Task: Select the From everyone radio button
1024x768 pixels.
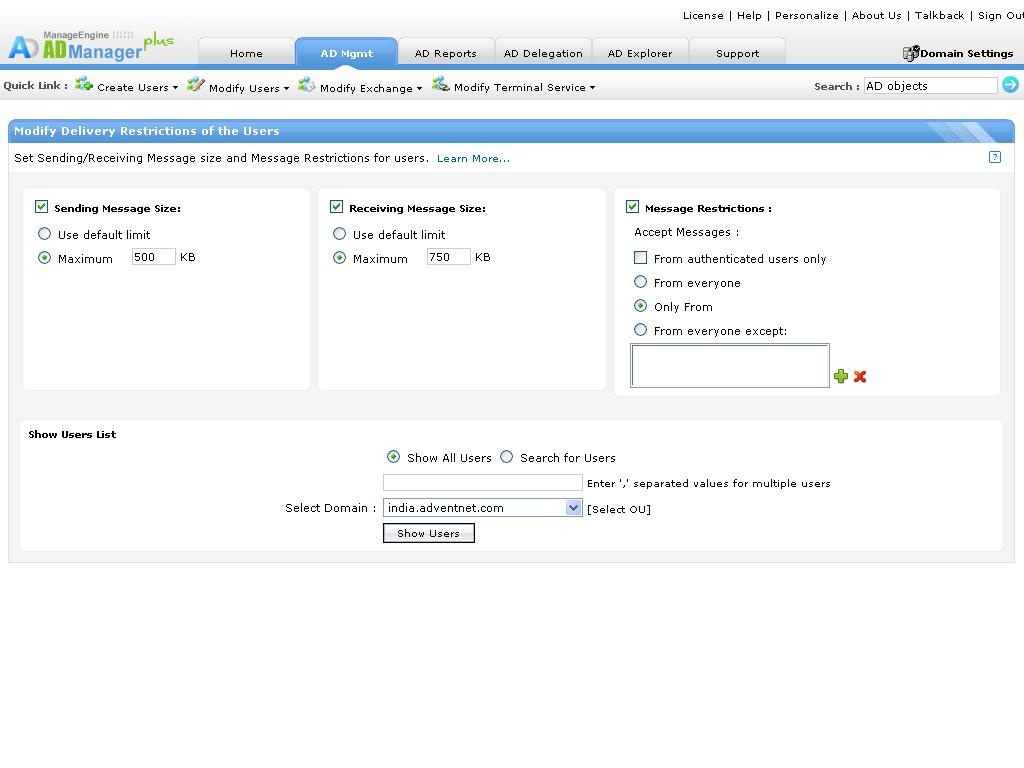Action: (x=640, y=283)
